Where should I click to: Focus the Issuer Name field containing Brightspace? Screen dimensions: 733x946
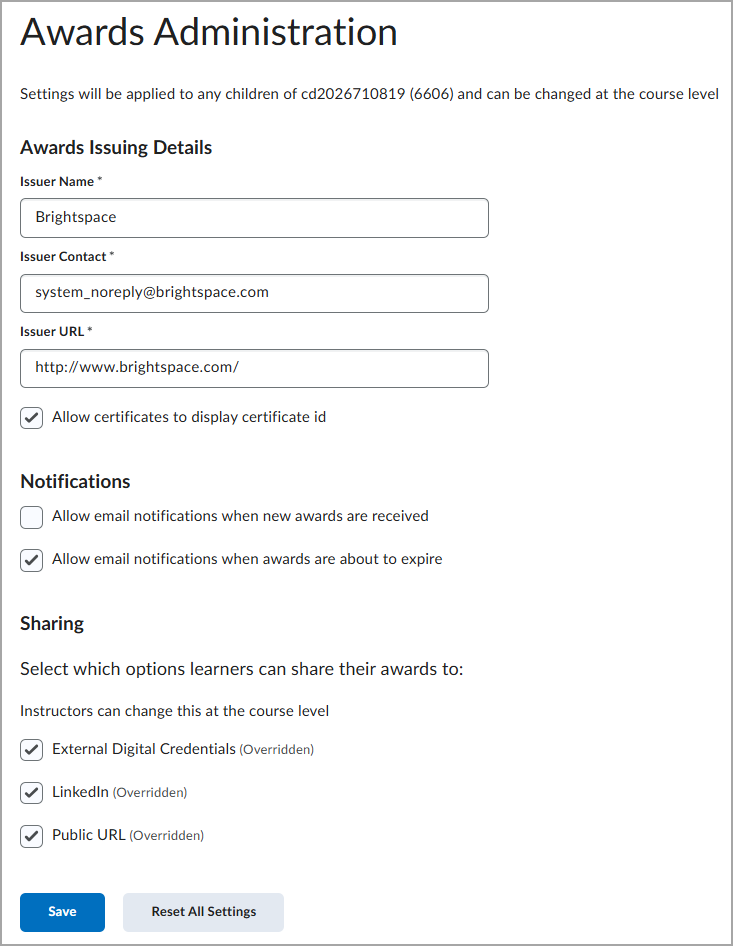click(x=254, y=218)
